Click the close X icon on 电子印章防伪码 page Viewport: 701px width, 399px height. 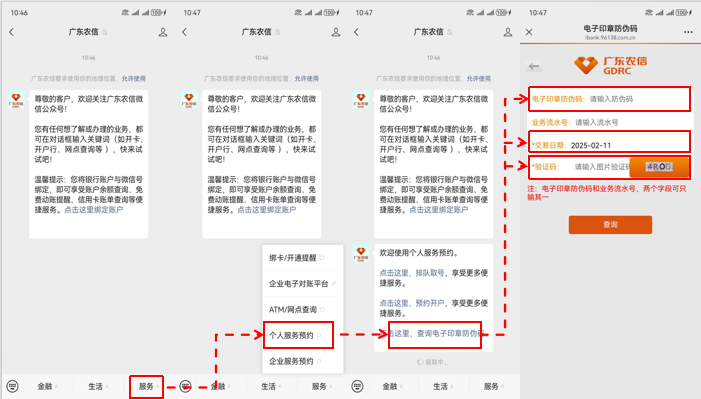pos(529,32)
